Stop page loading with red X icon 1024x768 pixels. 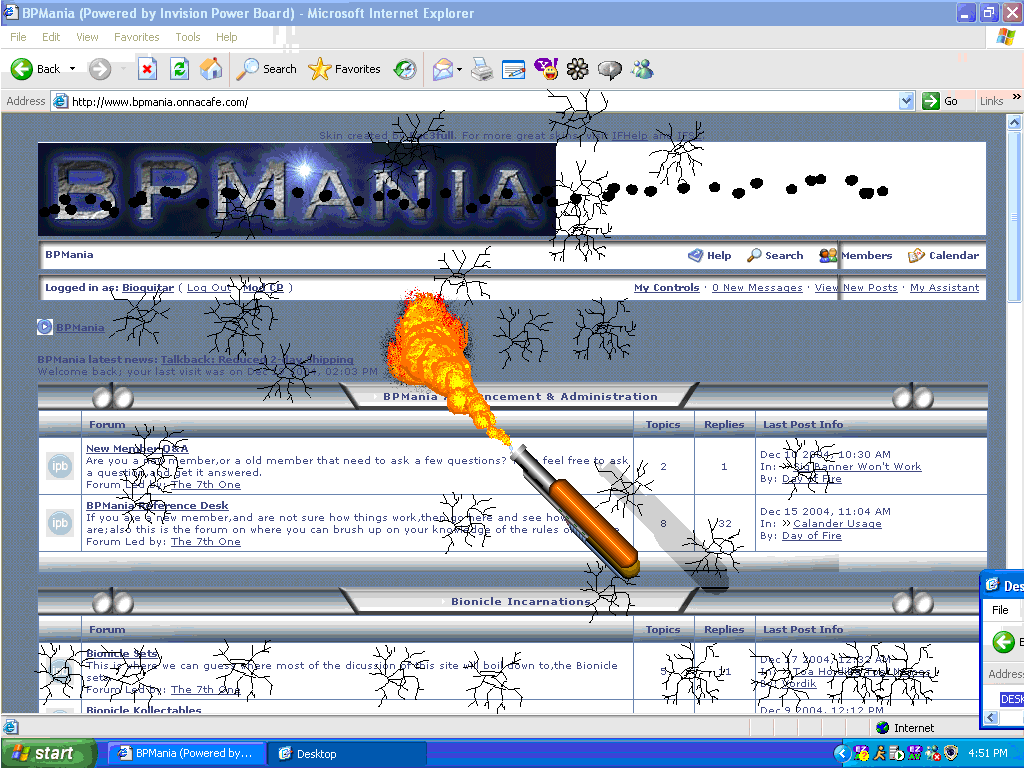click(x=148, y=69)
